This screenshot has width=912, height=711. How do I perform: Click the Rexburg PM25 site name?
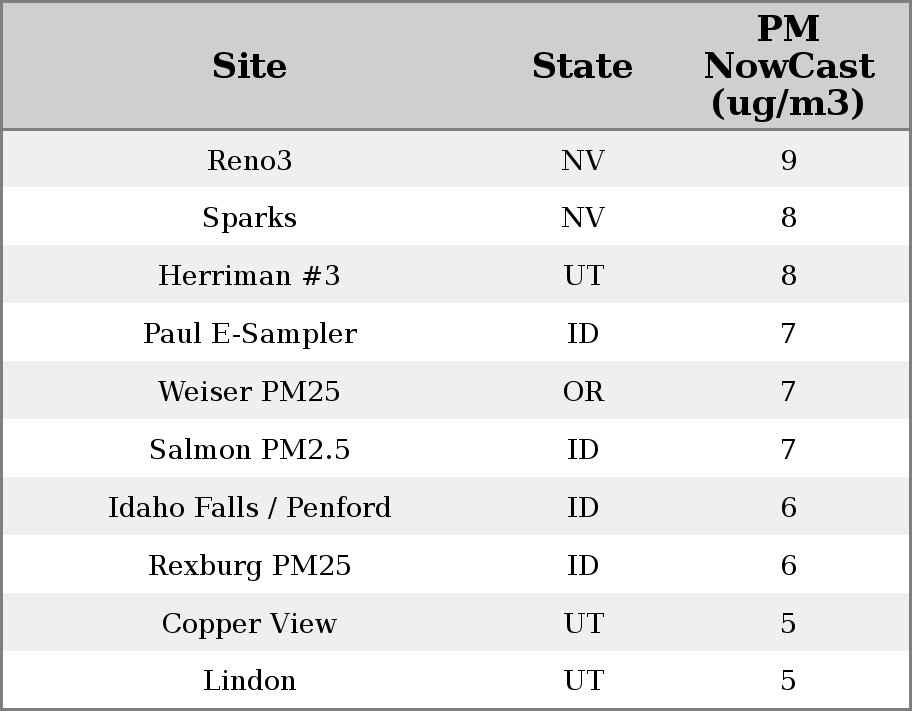pyautogui.click(x=249, y=566)
